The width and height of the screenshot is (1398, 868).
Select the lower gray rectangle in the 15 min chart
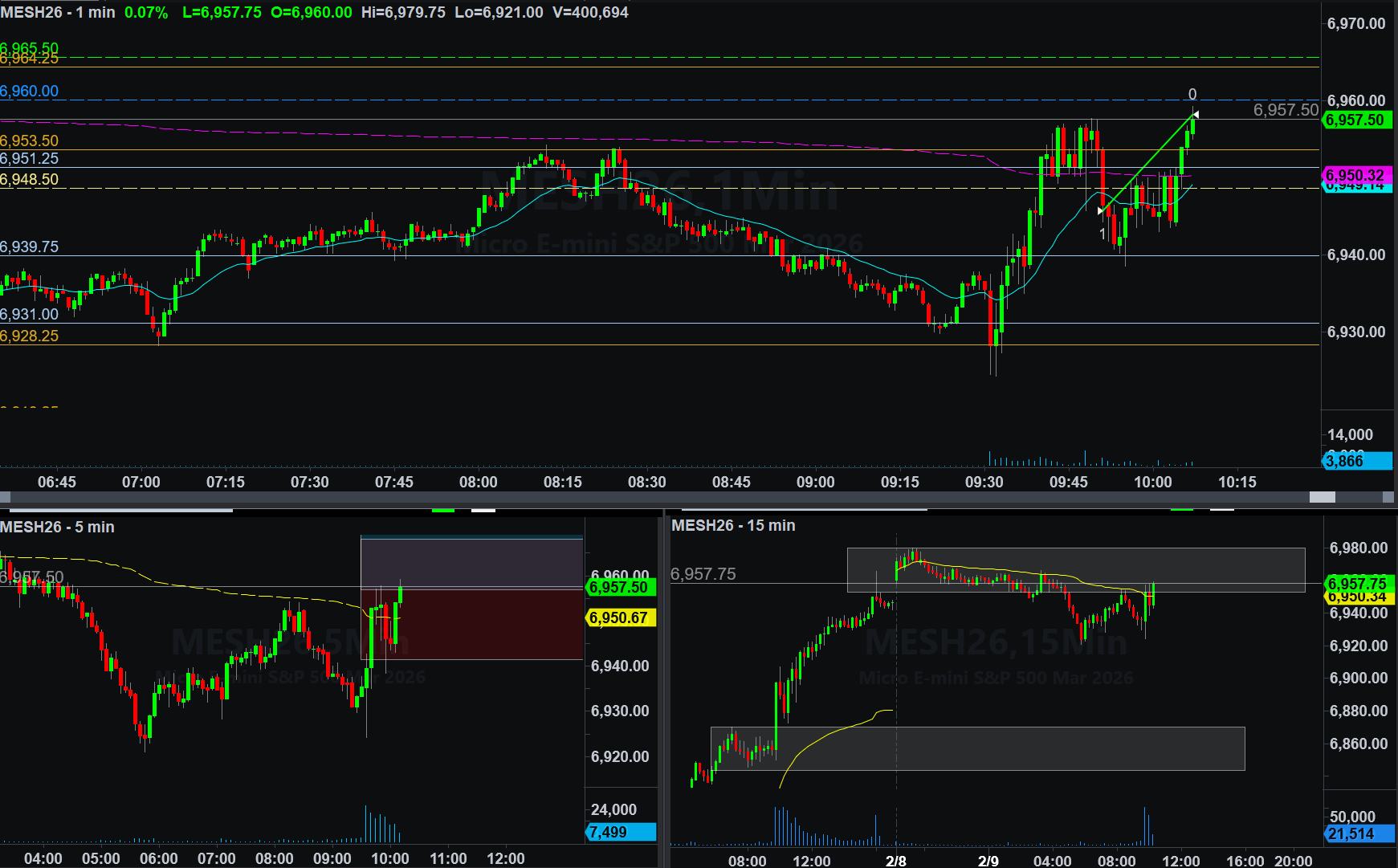977,748
